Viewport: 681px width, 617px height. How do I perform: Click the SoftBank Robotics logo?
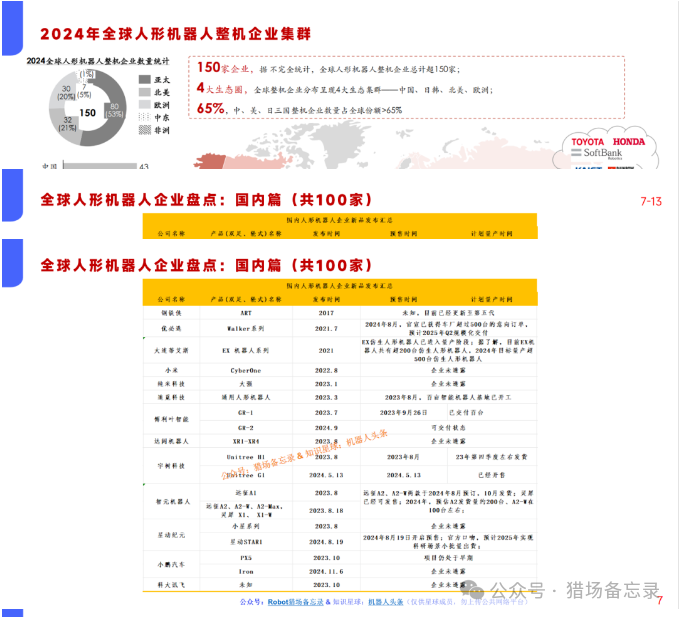(x=597, y=153)
